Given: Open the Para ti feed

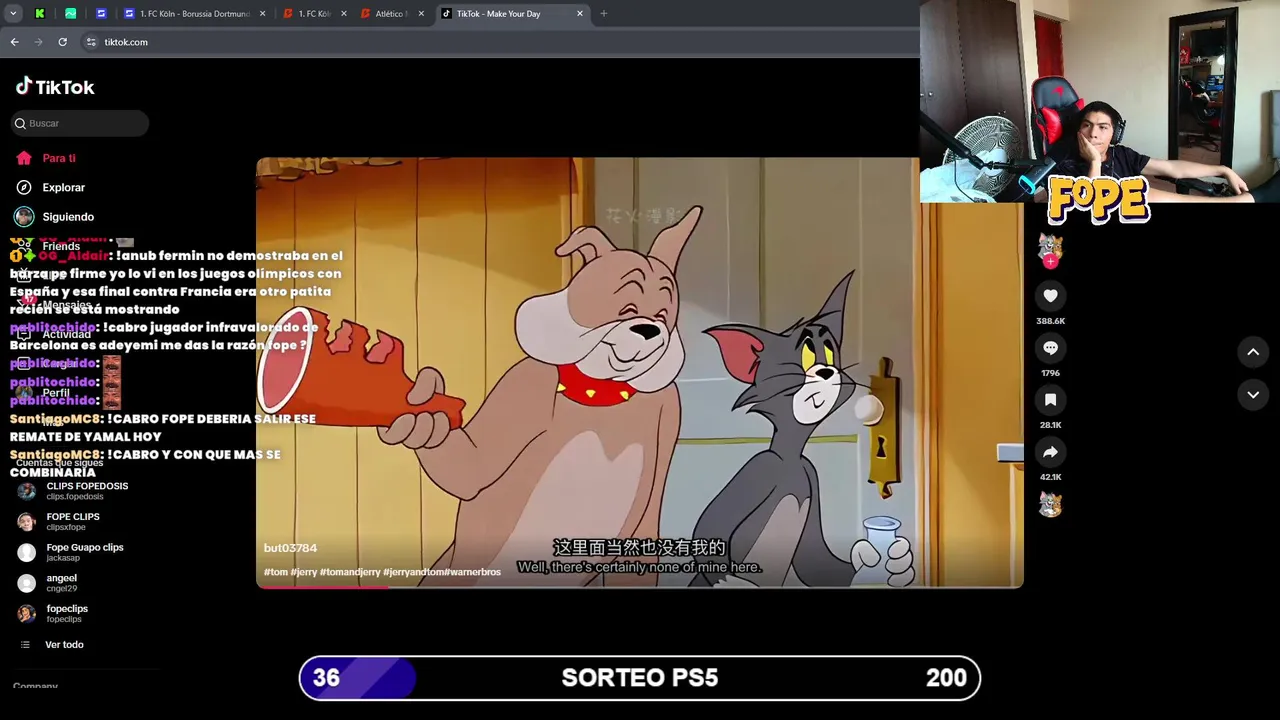Looking at the screenshot, I should tap(59, 158).
